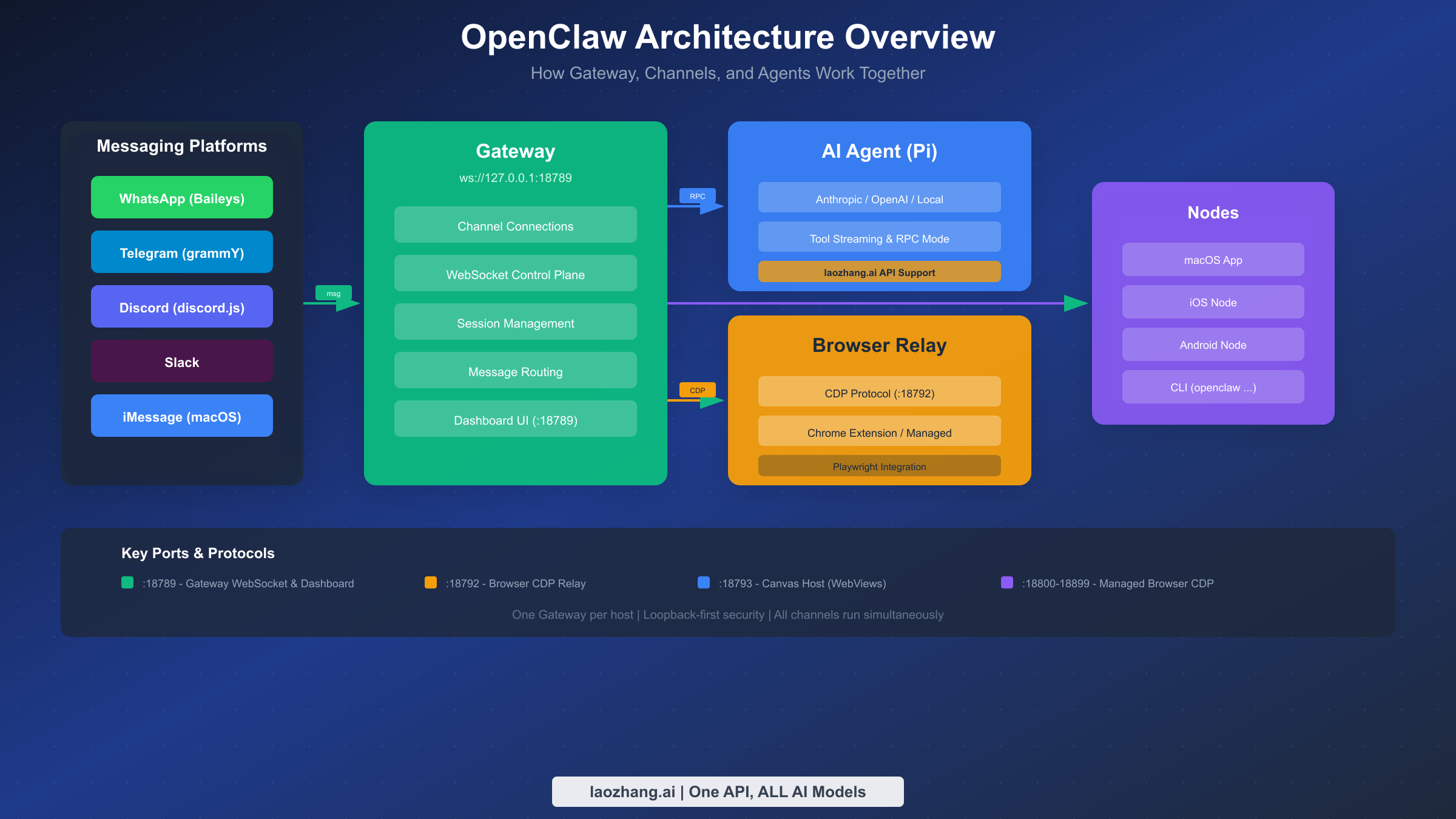1456x819 pixels.
Task: Open the CDP Protocol (:18792) details
Action: [879, 393]
